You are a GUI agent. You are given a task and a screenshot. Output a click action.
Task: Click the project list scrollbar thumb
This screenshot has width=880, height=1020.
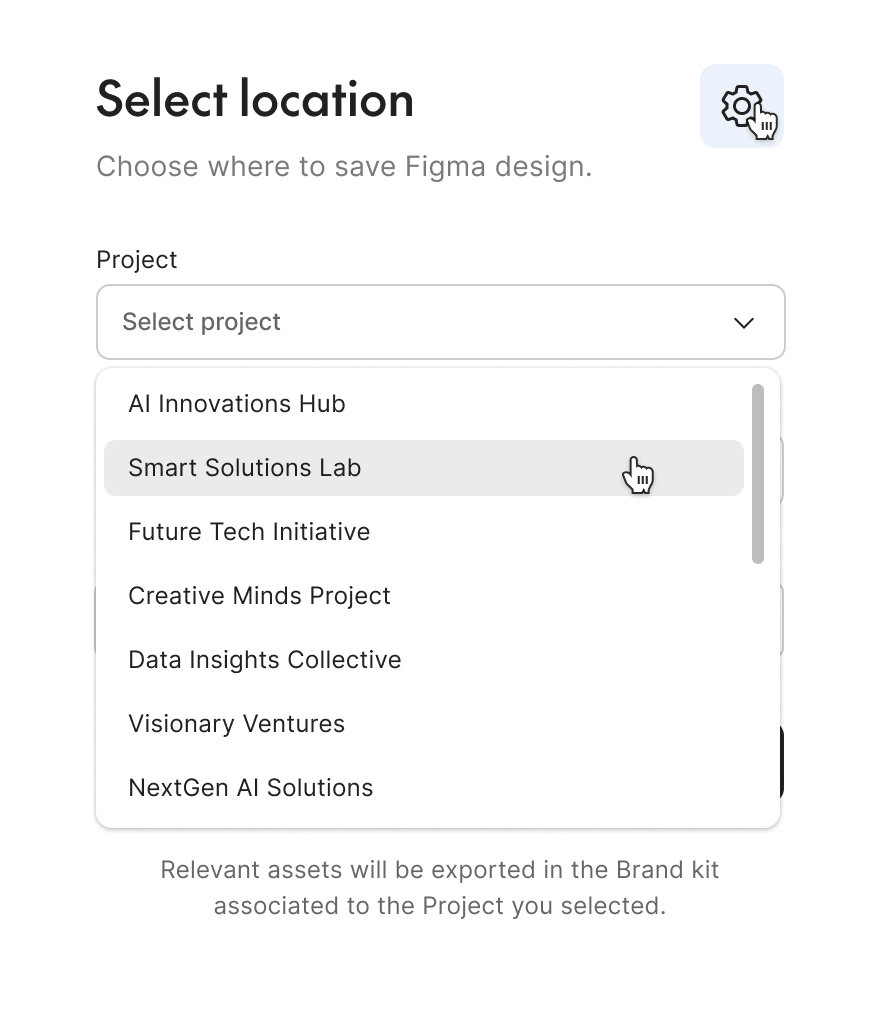[x=758, y=474]
